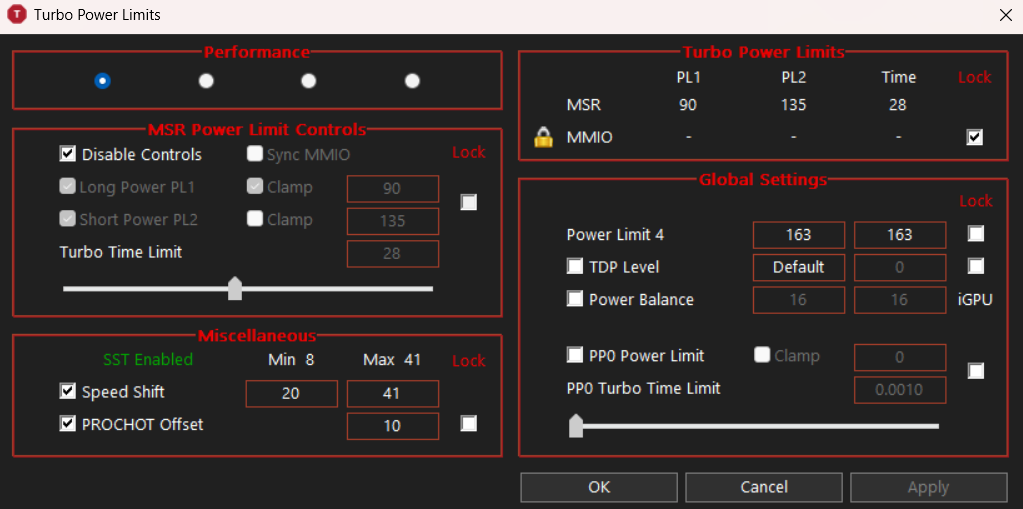
Task: Click the Cancel button
Action: (764, 487)
